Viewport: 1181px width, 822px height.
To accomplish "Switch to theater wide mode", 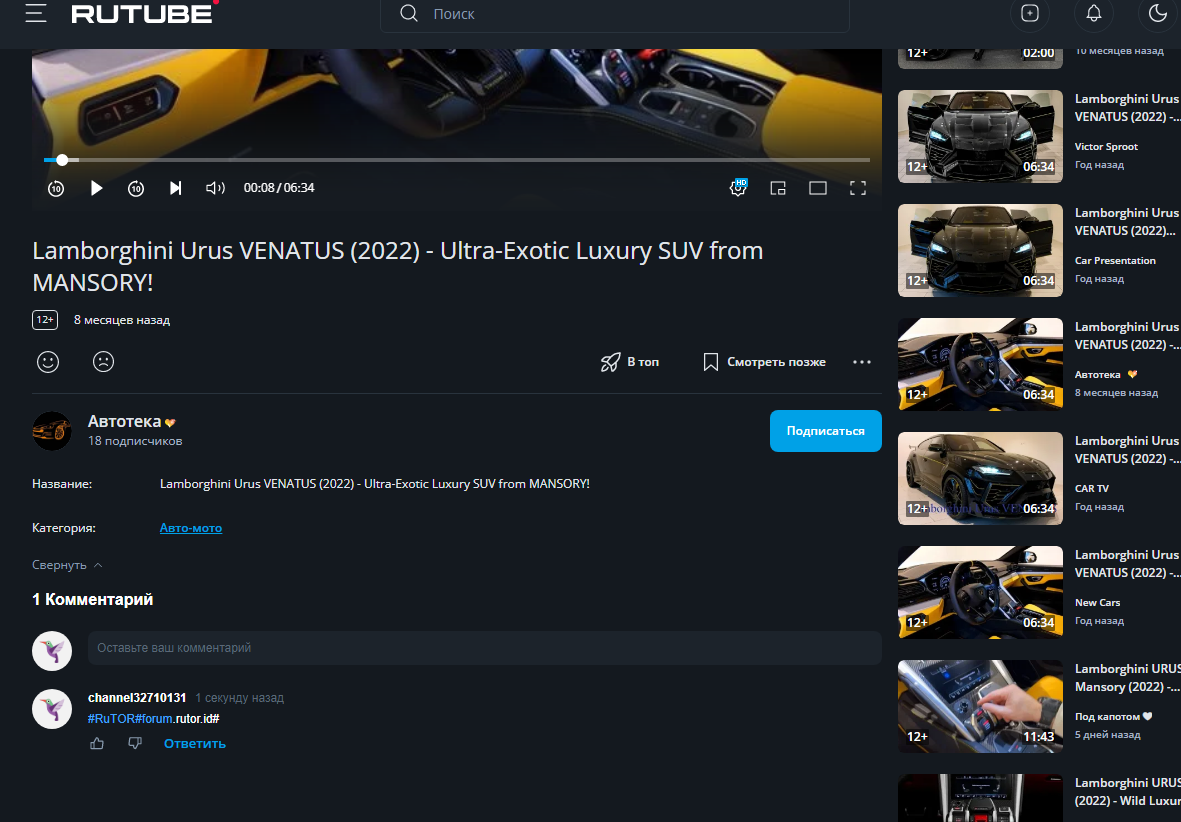I will (818, 188).
